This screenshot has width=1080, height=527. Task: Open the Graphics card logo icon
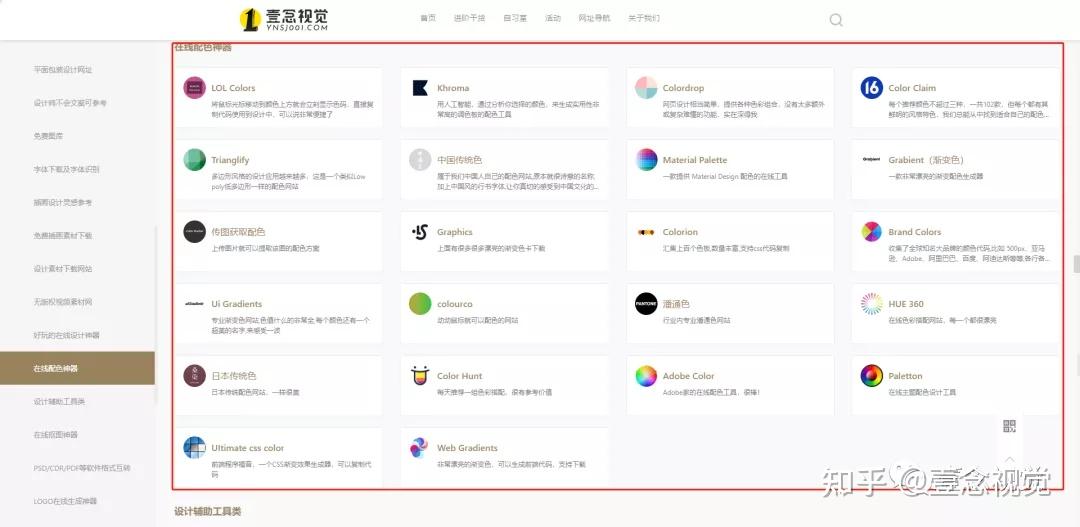(420, 232)
